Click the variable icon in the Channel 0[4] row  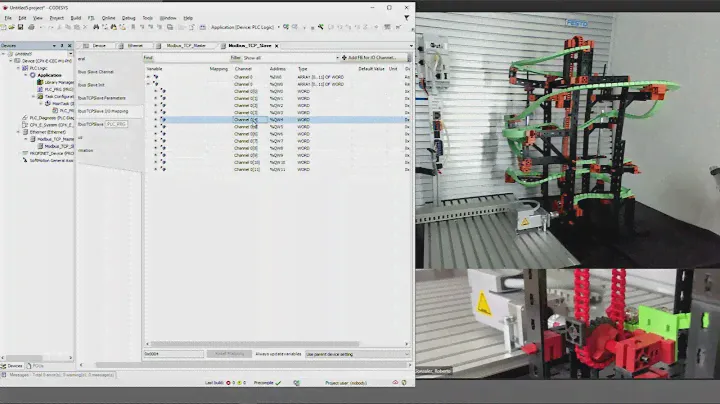click(163, 120)
